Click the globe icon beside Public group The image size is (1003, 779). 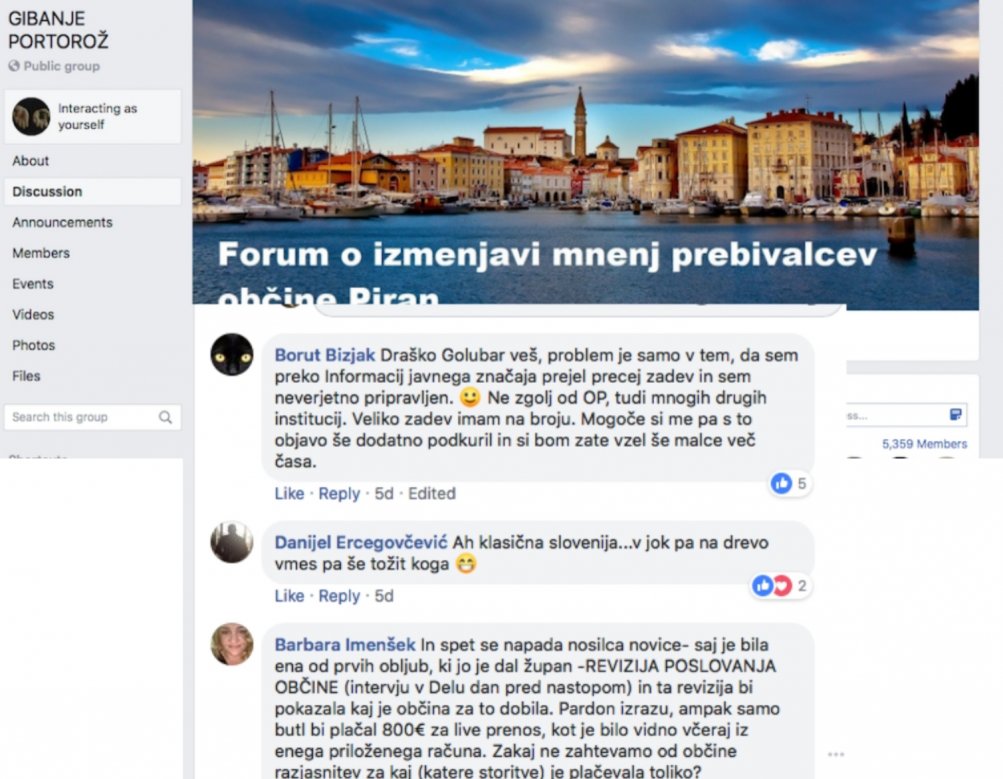[13, 66]
